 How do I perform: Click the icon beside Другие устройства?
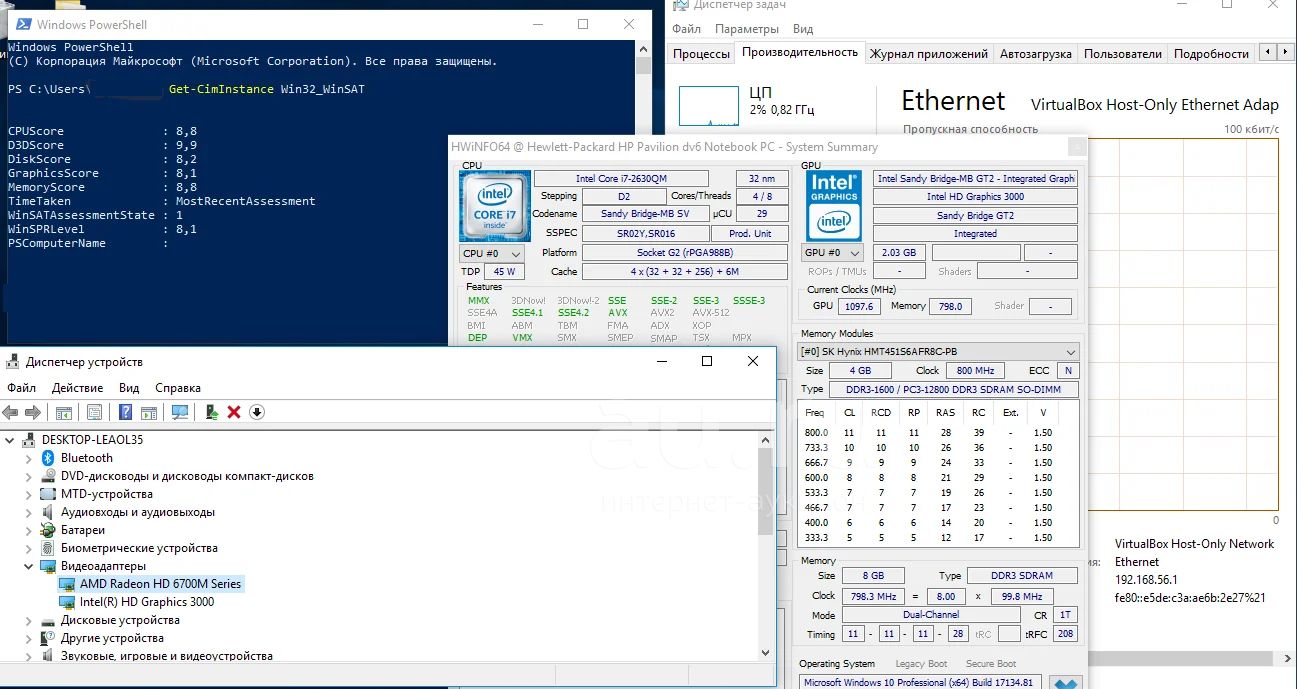(x=47, y=638)
